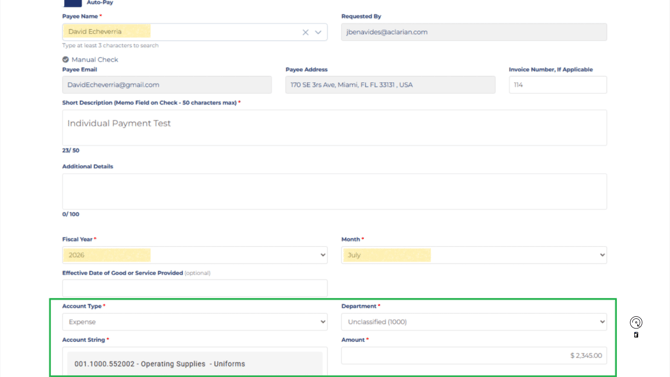Click into the Additional Details text box
The width and height of the screenshot is (670, 377).
[x=335, y=191]
